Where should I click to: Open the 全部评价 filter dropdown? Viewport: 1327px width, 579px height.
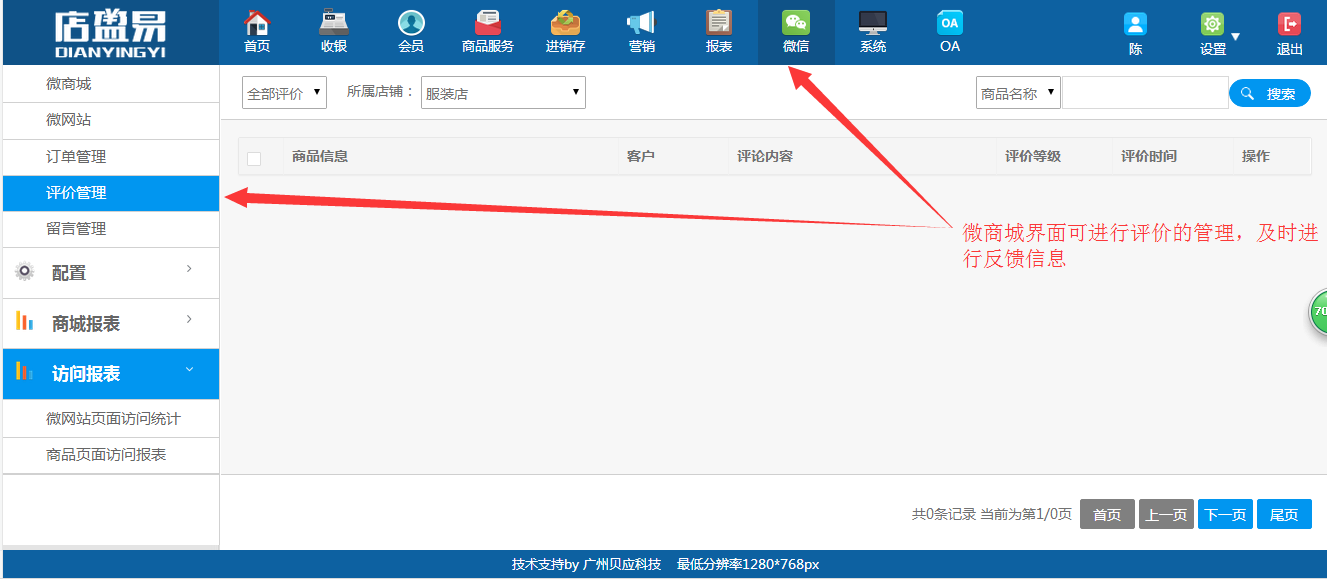284,93
